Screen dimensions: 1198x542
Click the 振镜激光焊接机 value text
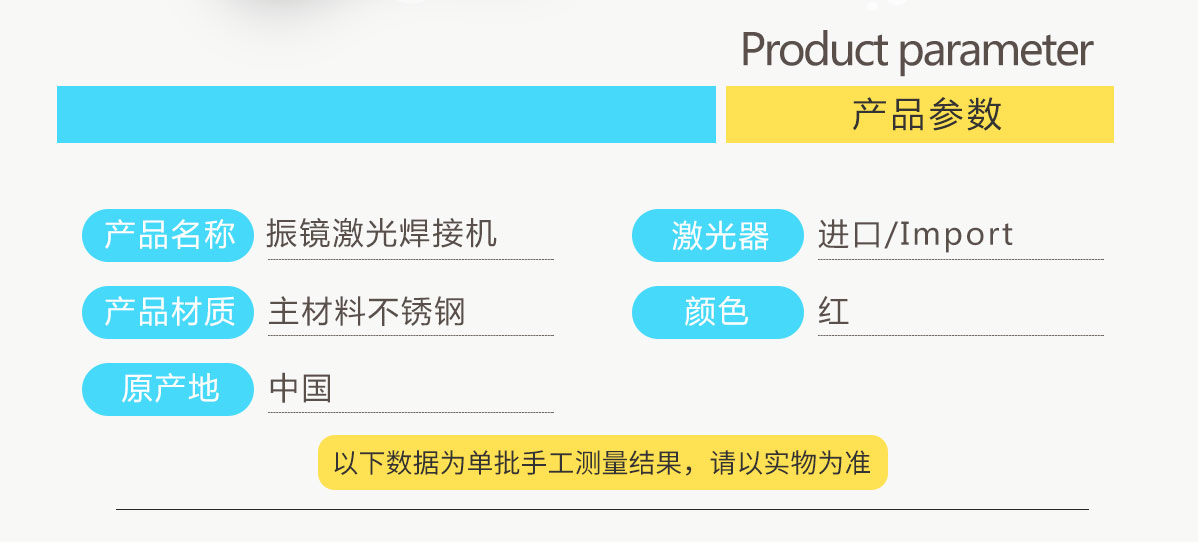tap(381, 234)
